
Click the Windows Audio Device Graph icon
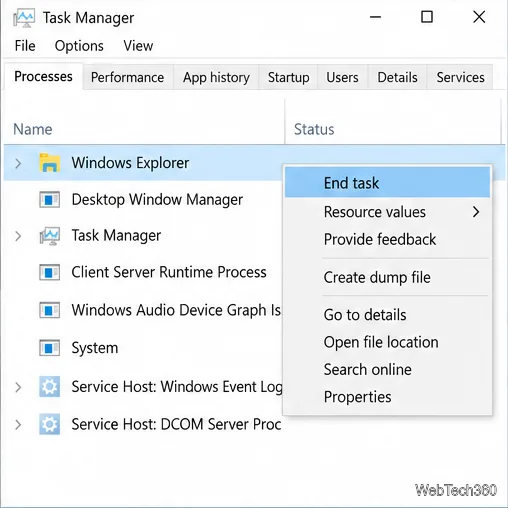pos(49,310)
